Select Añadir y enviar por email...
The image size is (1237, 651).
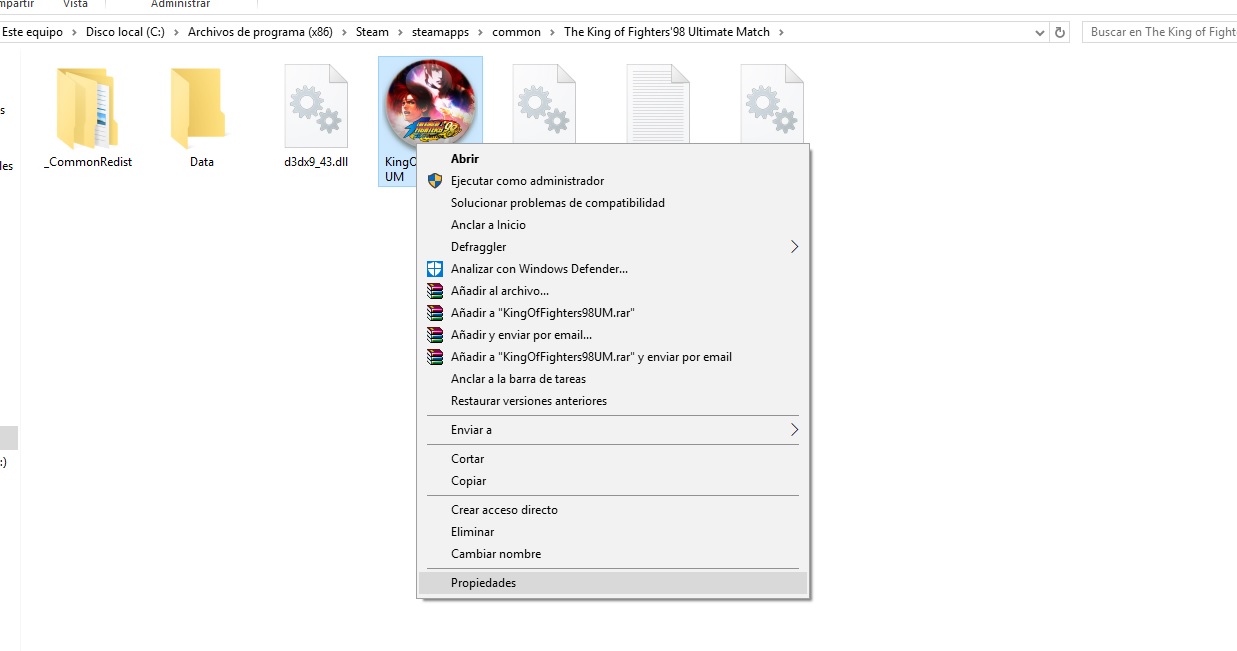(613, 335)
